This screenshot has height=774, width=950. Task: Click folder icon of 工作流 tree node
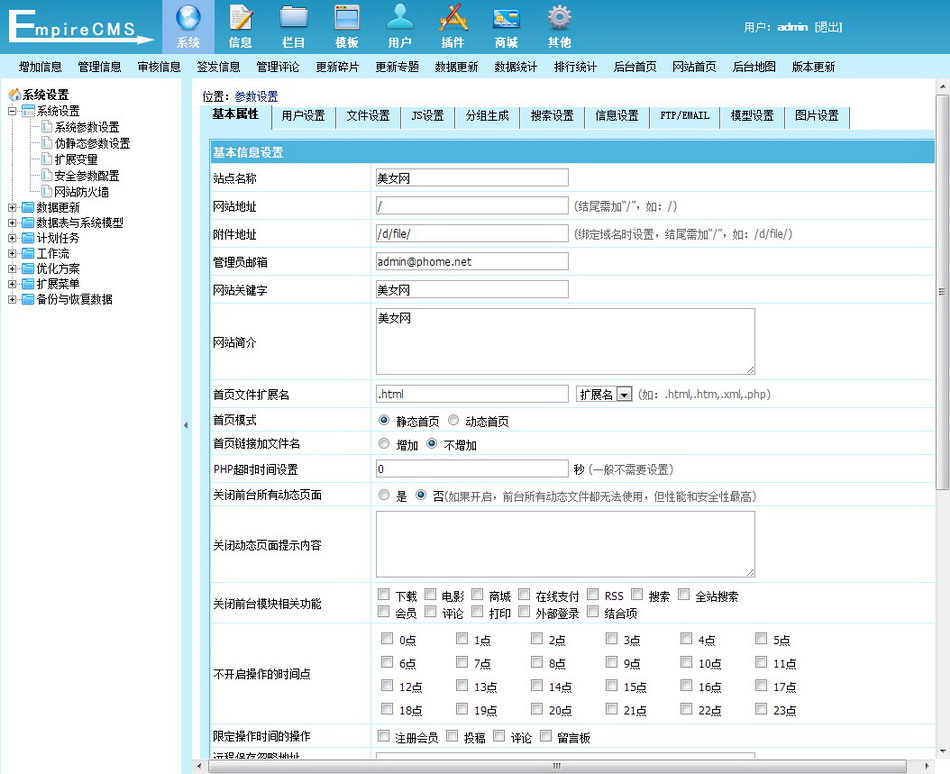point(28,253)
